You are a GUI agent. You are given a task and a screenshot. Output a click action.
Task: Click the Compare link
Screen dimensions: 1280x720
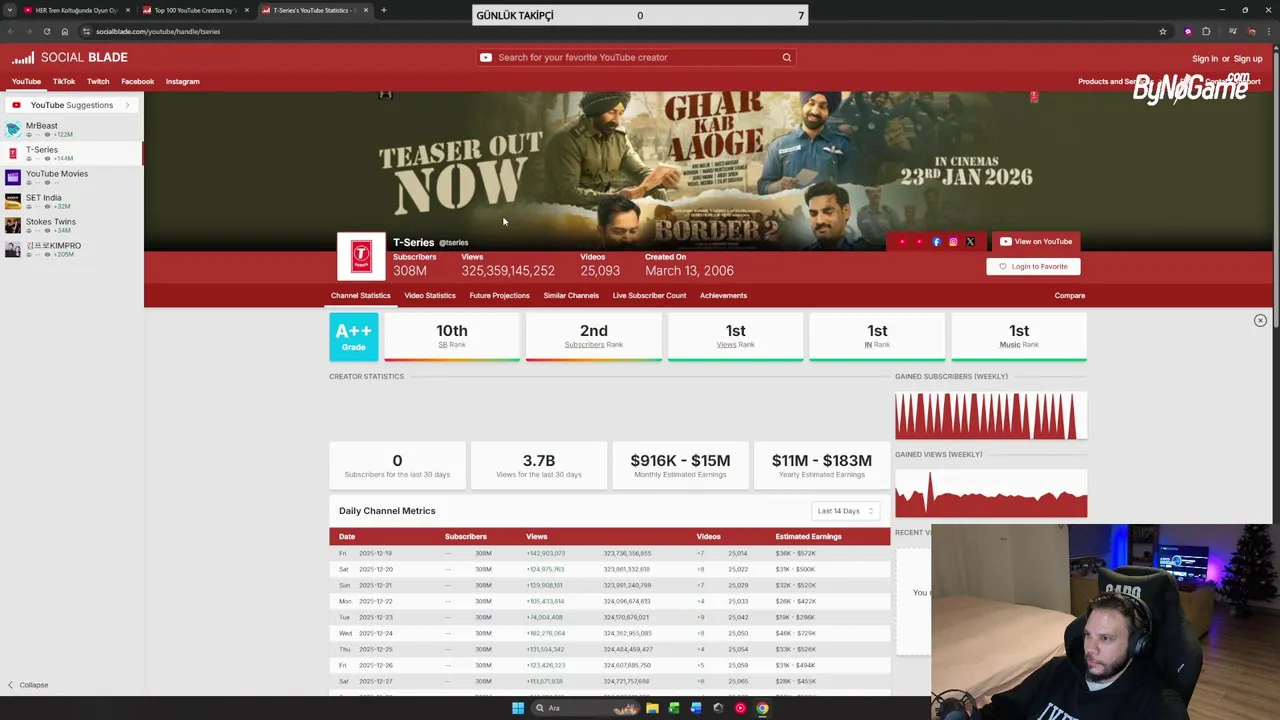click(1069, 295)
